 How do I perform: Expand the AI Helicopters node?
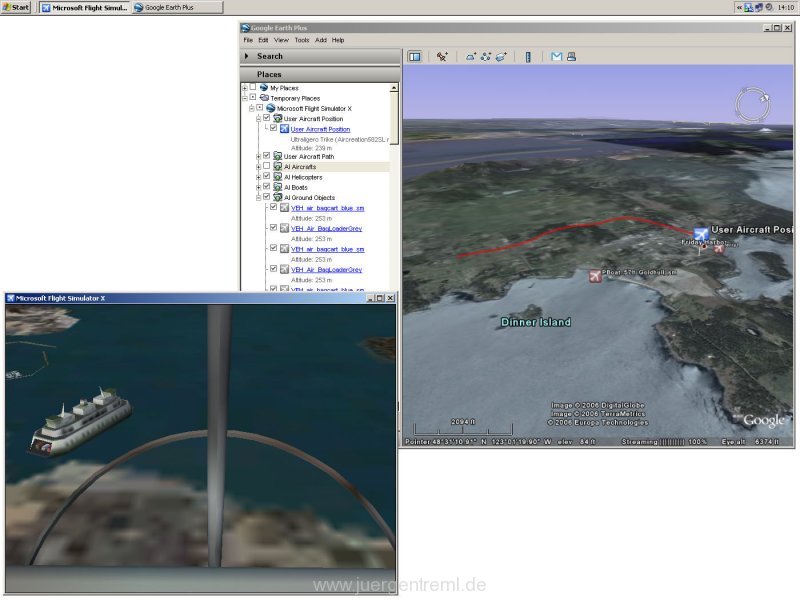[258, 177]
